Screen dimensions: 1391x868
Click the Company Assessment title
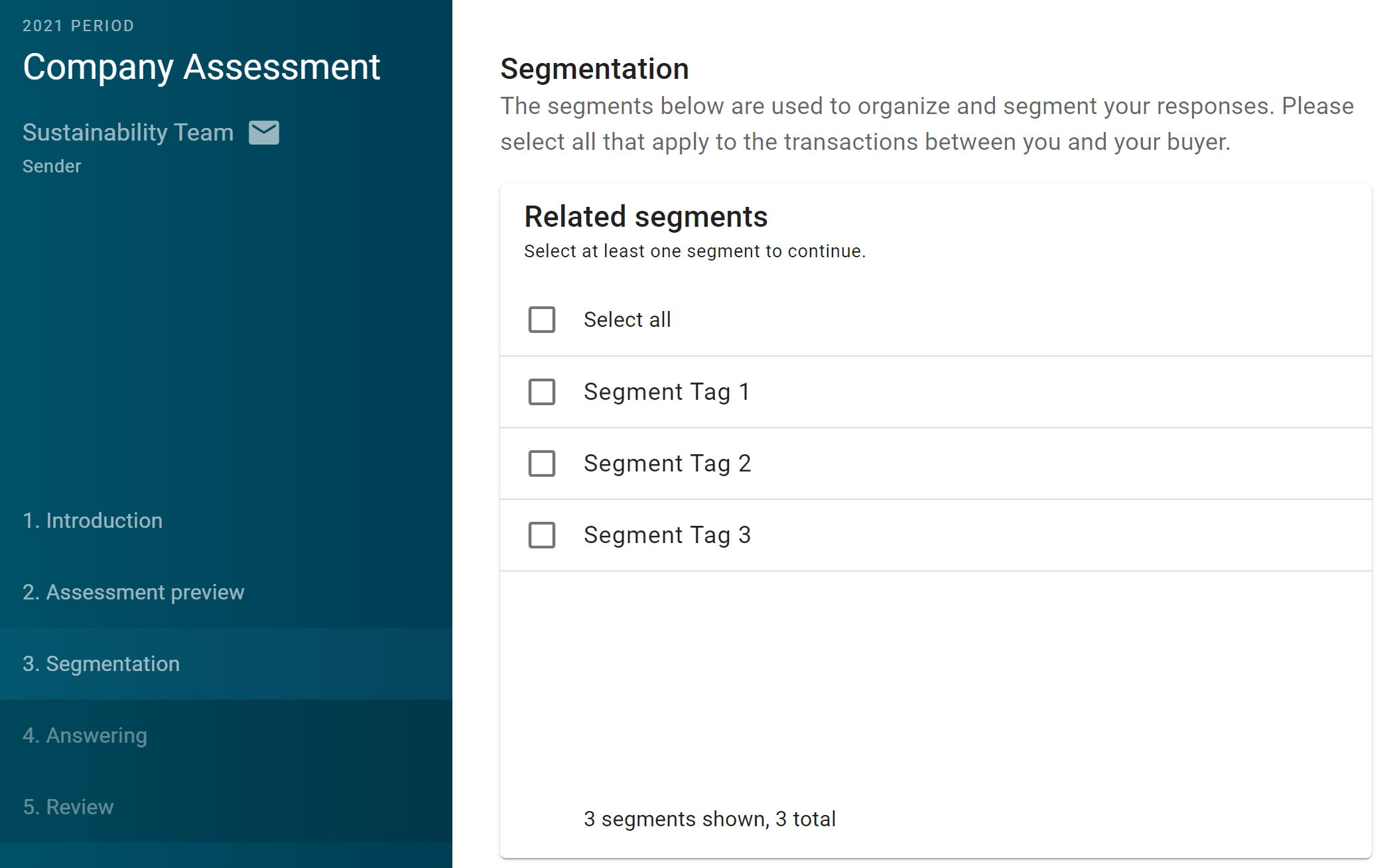tap(202, 67)
